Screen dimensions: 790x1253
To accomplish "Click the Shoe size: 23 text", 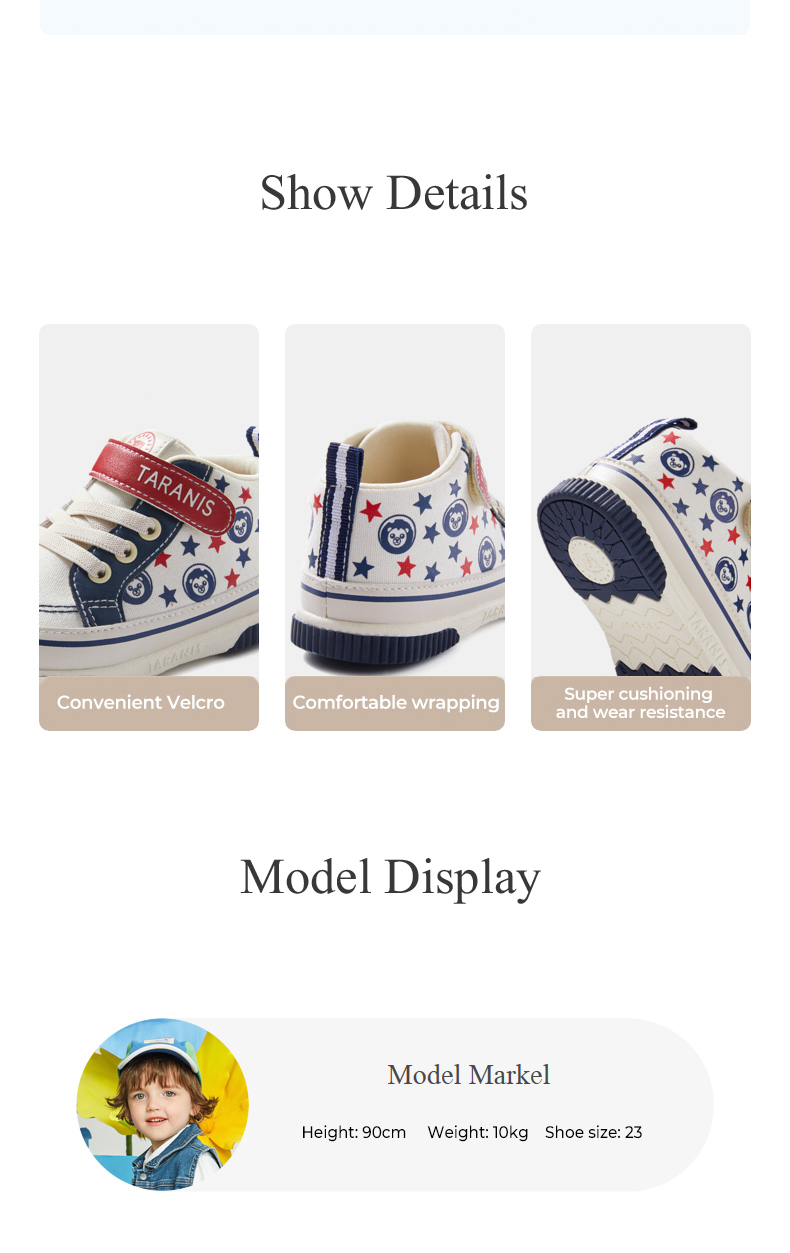I will pos(594,1133).
